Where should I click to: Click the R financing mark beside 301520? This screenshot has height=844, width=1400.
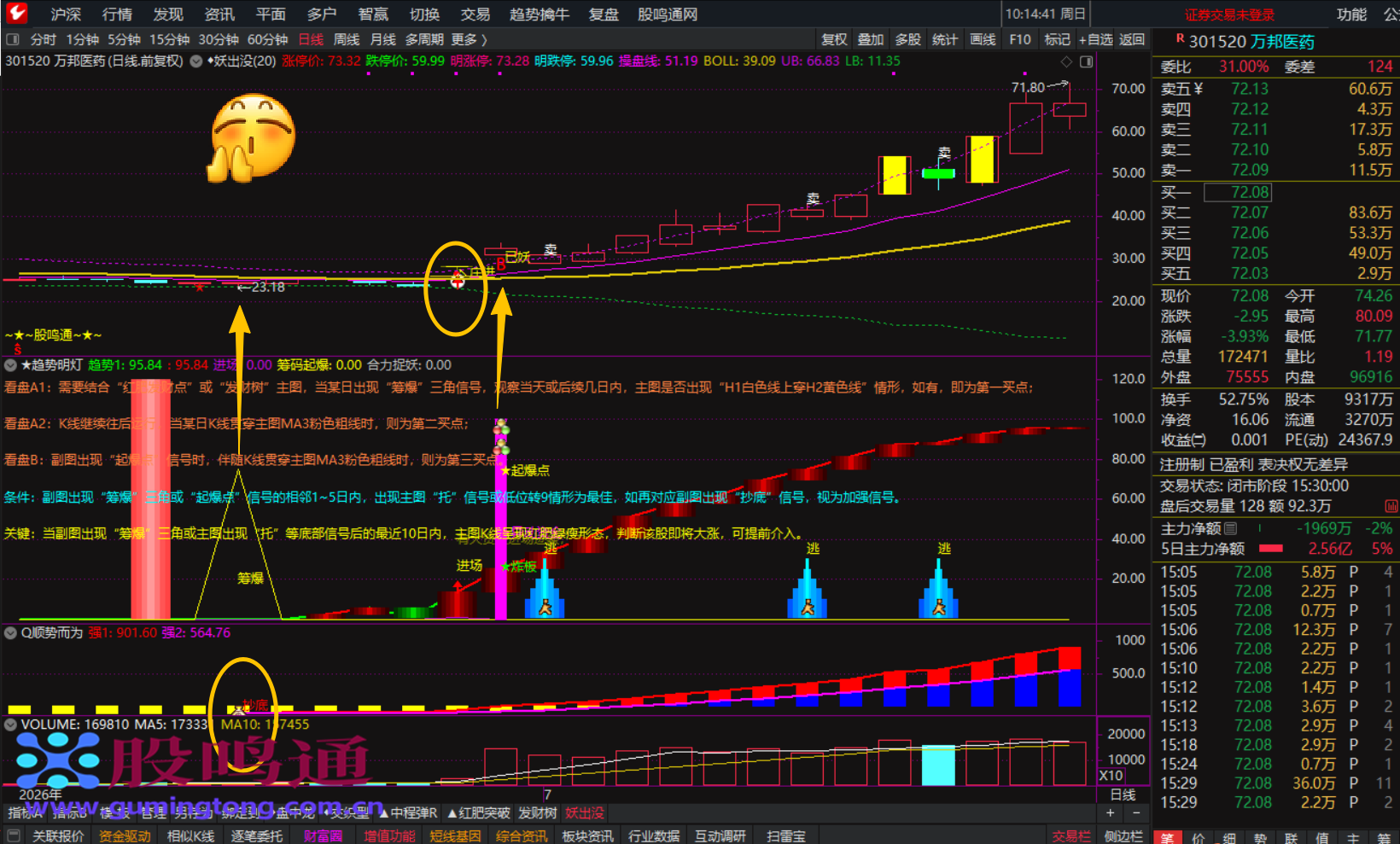coord(1180,38)
